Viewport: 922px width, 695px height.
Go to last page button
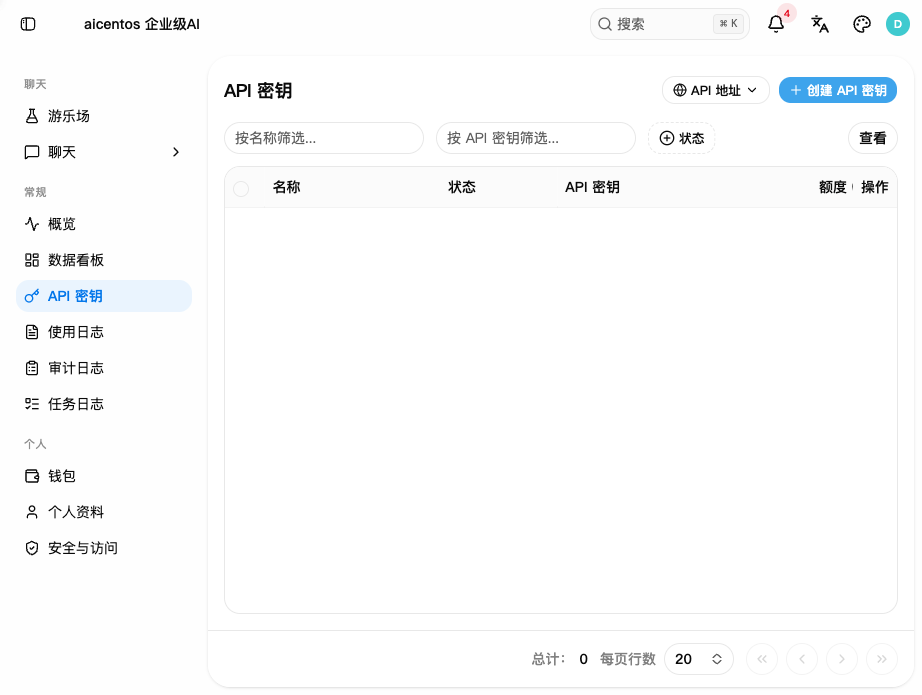[882, 659]
